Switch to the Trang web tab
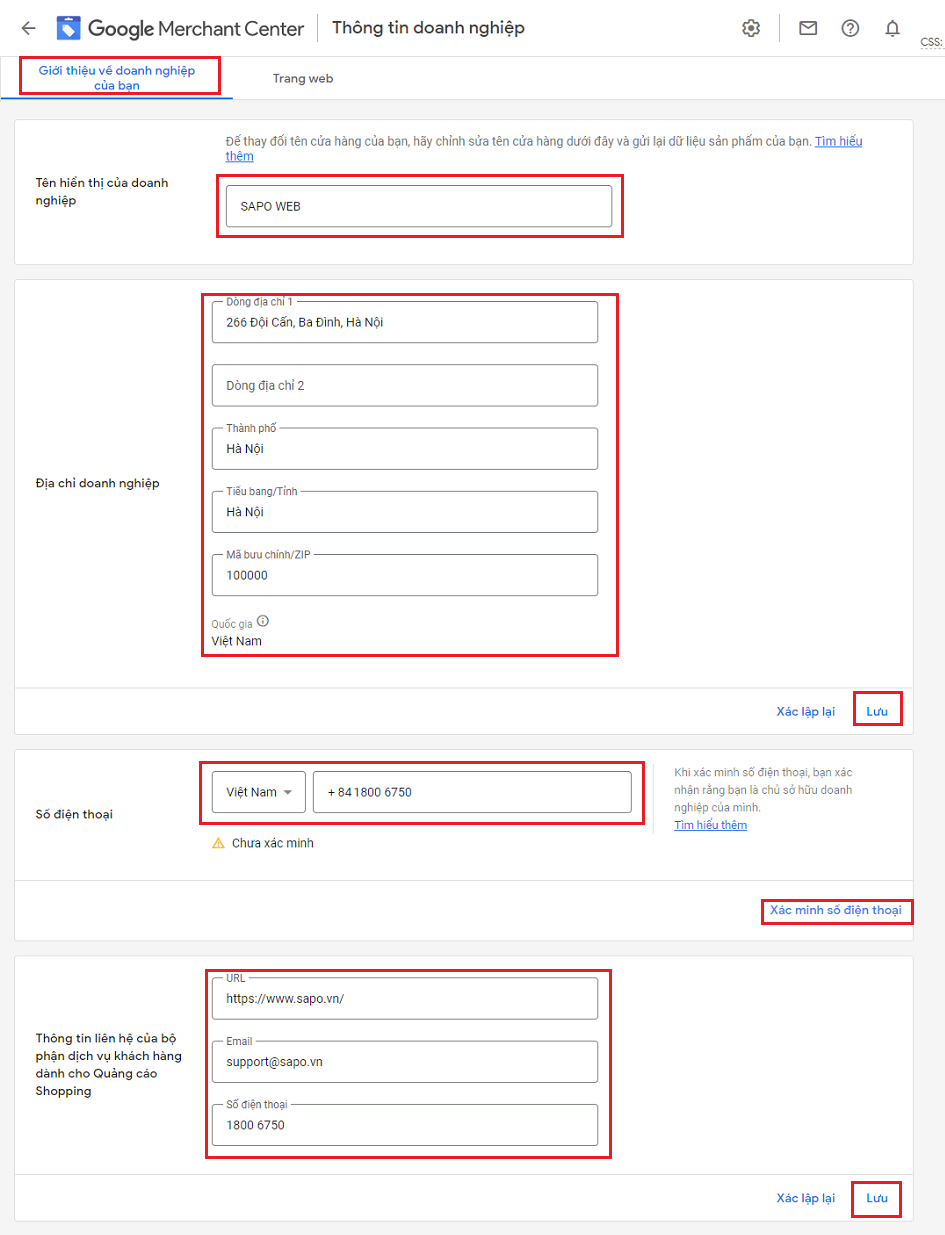 tap(302, 77)
